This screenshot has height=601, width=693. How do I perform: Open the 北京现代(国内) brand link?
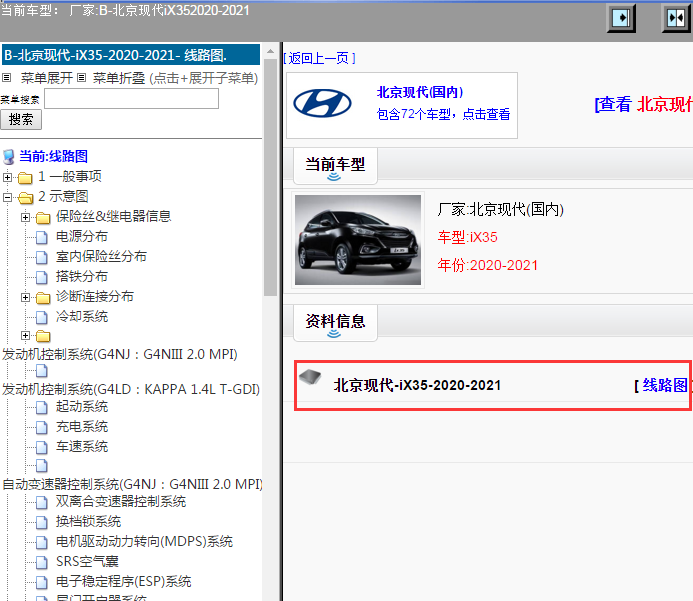coord(420,92)
